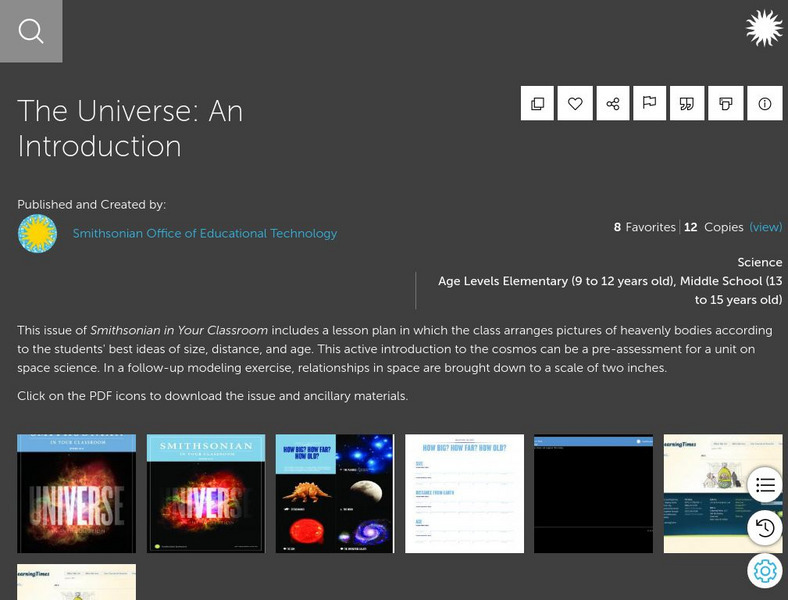Open the black screen thumbnail
The image size is (788, 600).
(594, 493)
